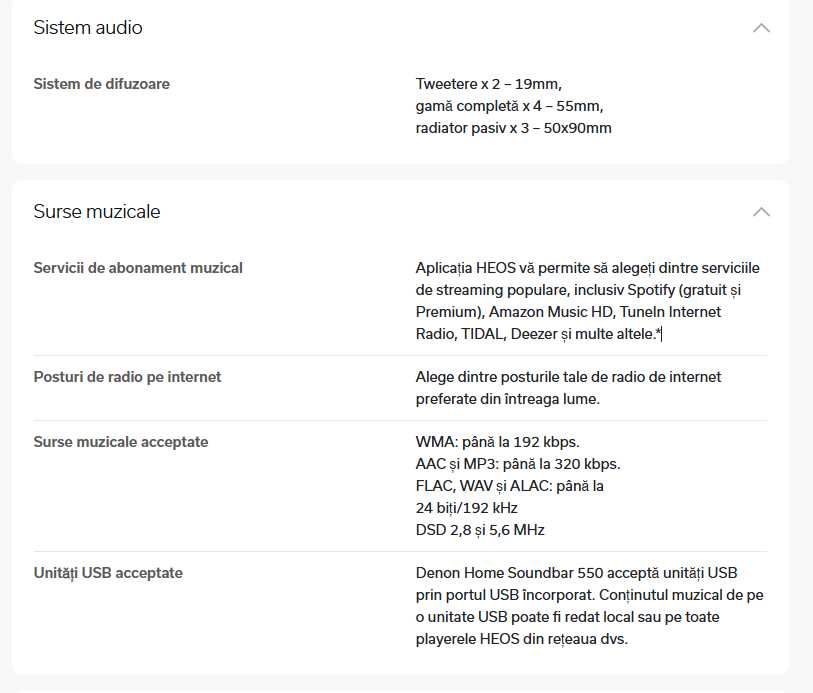
Task: Select the Sistem de difuzoare label
Action: coord(102,84)
